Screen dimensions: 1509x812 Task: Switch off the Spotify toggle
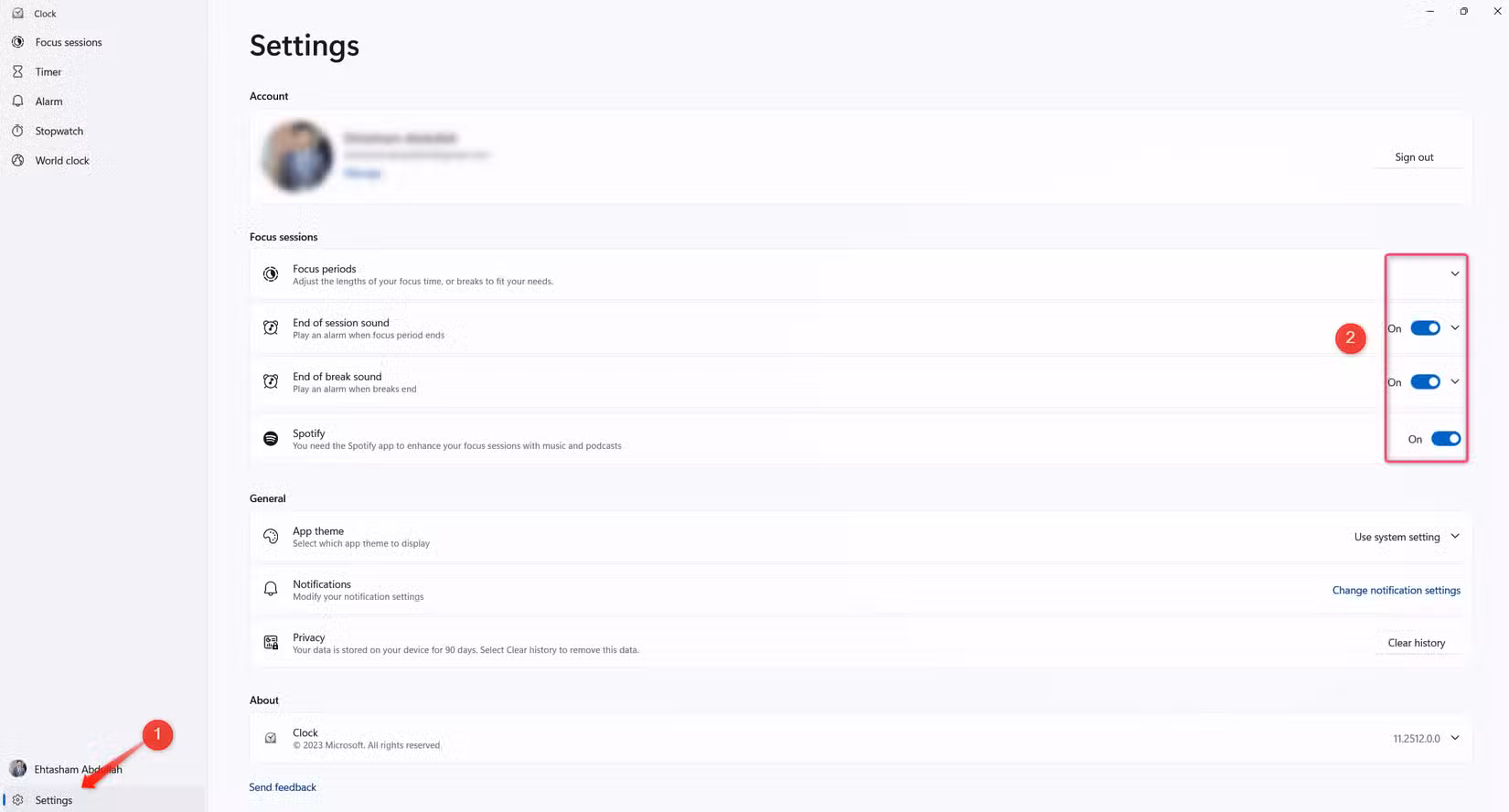1445,439
